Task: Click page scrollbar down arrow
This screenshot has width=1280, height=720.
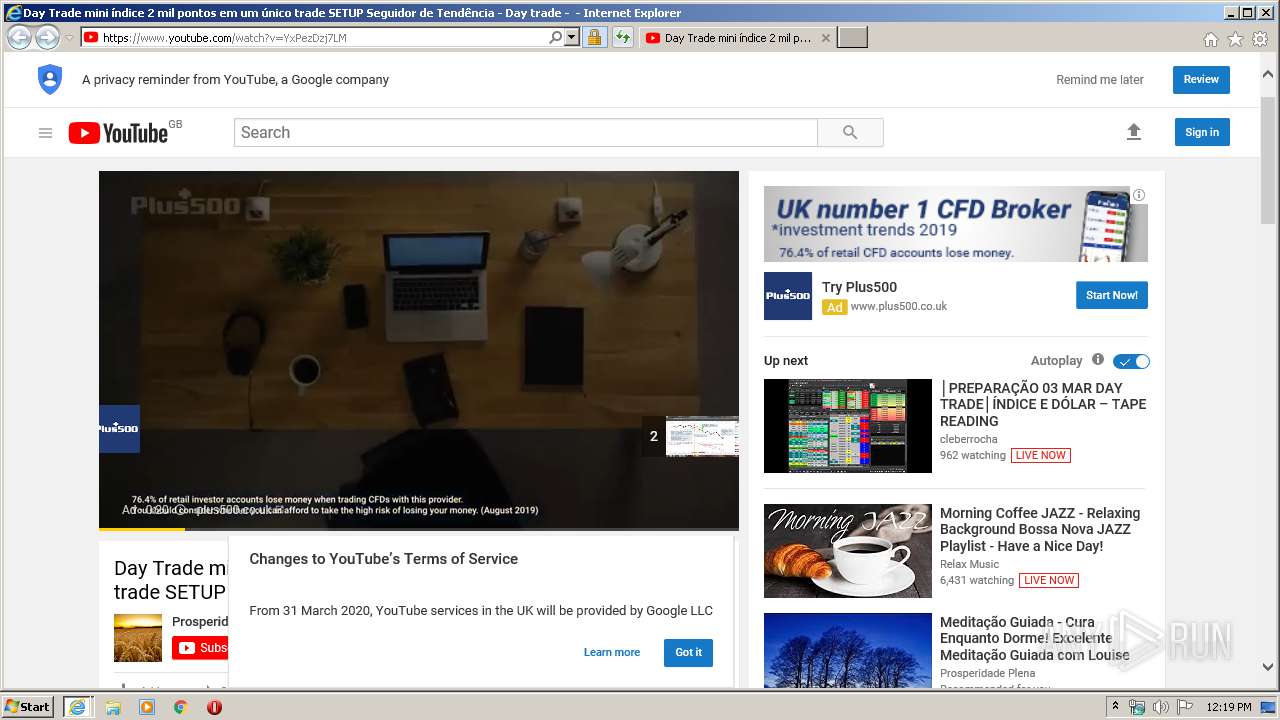Action: [x=1268, y=667]
